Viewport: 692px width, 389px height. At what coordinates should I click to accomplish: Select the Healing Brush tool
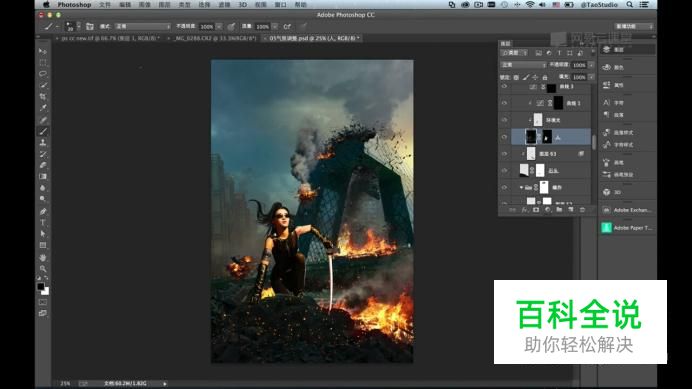tap(42, 120)
